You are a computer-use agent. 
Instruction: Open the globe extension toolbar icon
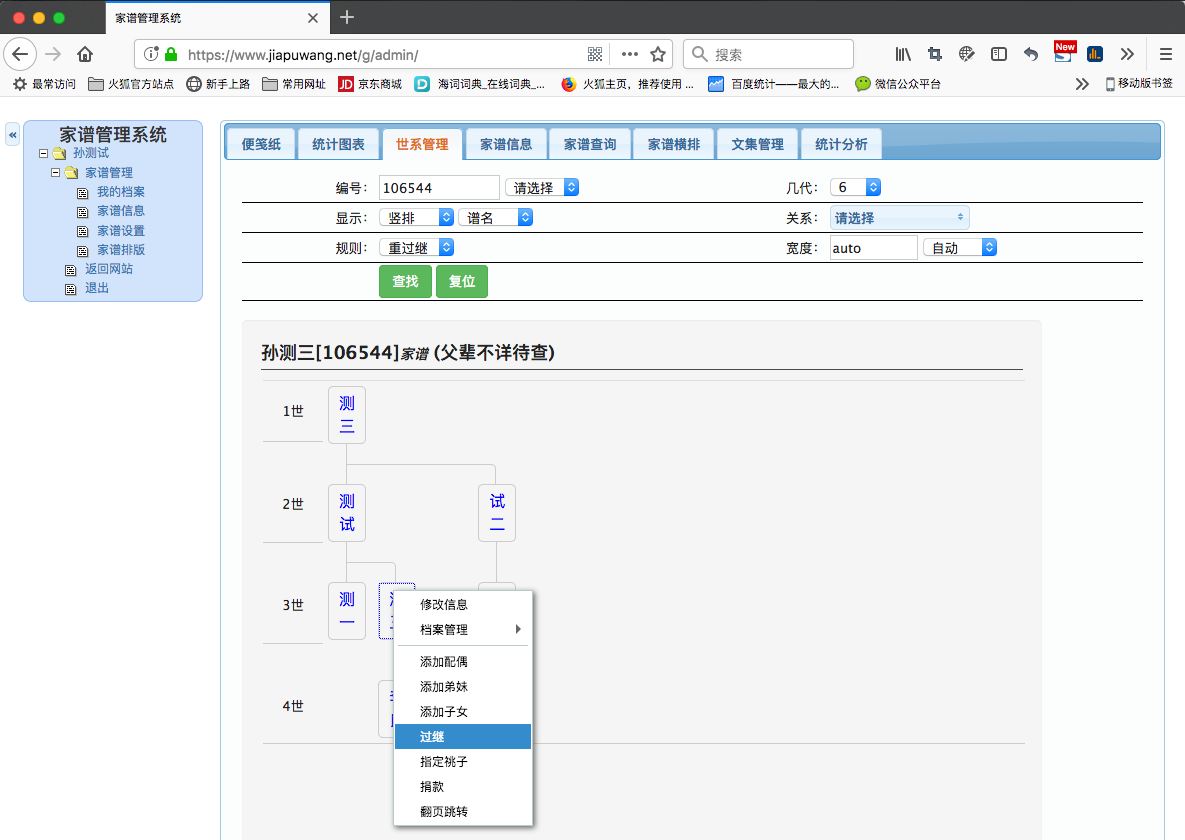point(966,54)
